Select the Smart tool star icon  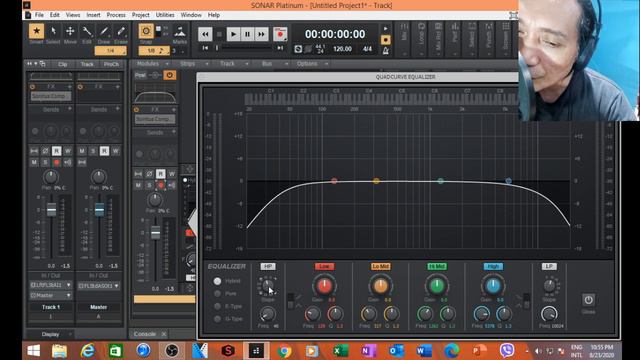pyautogui.click(x=36, y=31)
